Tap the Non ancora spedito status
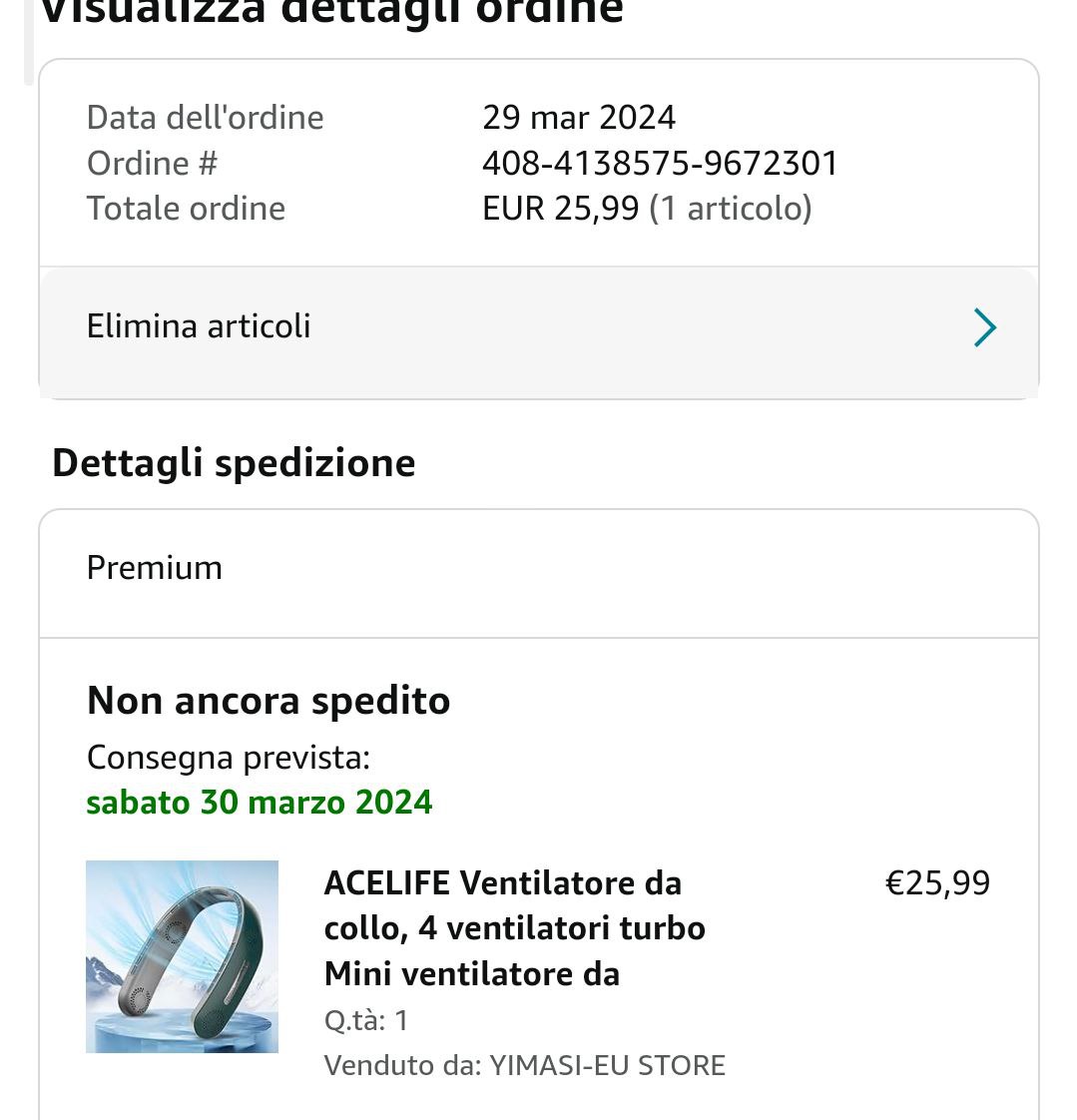This screenshot has width=1077, height=1120. point(269,701)
